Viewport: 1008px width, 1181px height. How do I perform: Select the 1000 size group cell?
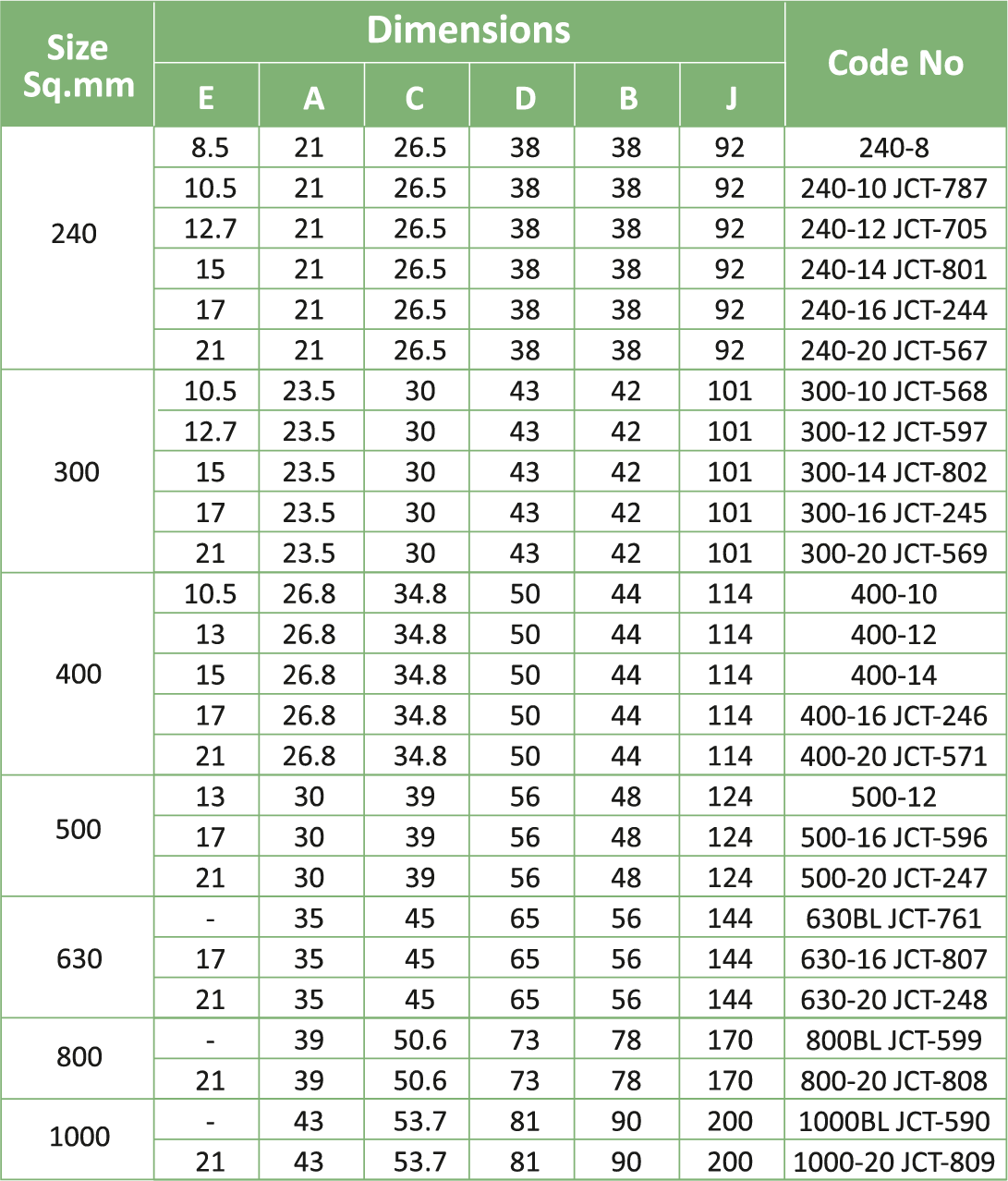coord(79,1137)
